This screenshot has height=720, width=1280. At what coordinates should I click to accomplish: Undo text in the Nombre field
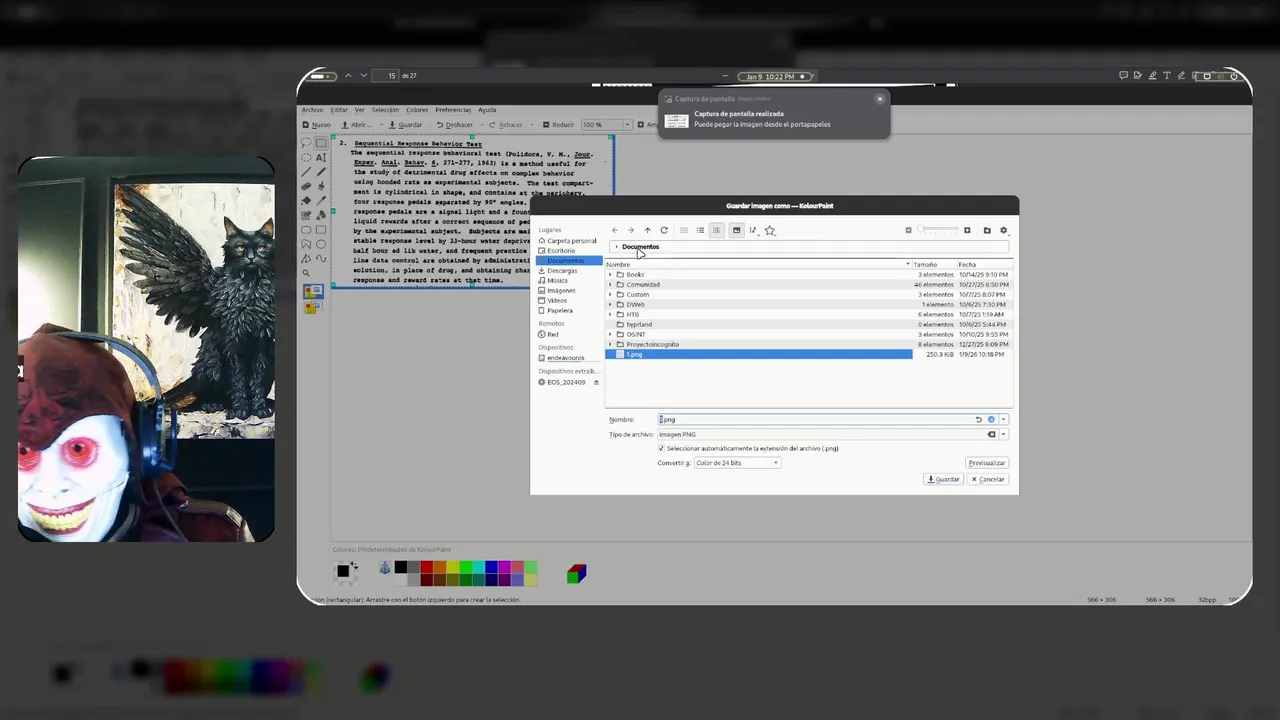pyautogui.click(x=979, y=419)
